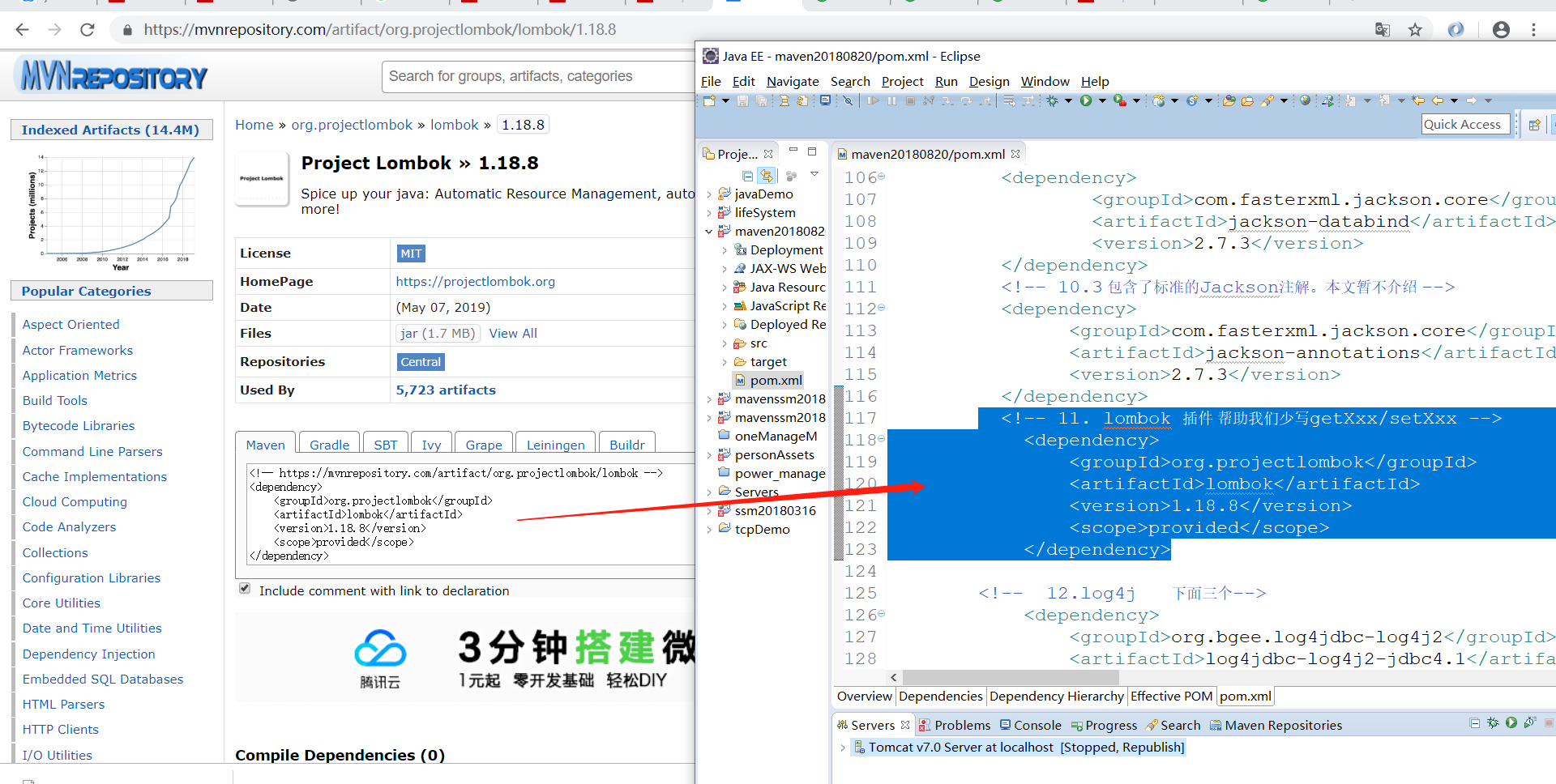Viewport: 1556px width, 784px height.
Task: Open the Chrome profile avatar icon
Action: coord(1501,30)
